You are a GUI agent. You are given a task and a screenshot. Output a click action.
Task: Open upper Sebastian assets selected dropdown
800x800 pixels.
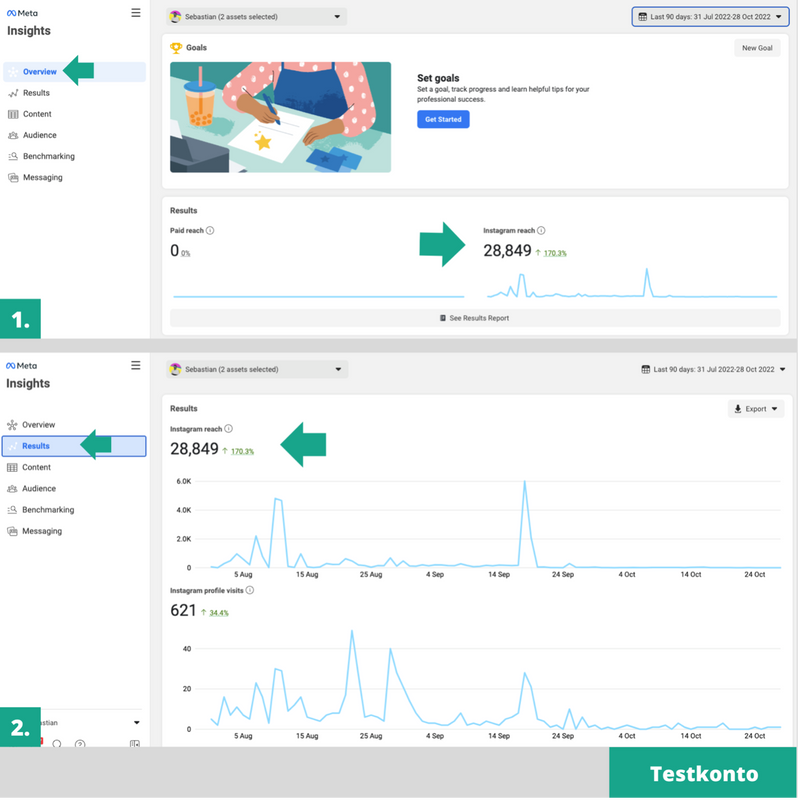click(257, 17)
